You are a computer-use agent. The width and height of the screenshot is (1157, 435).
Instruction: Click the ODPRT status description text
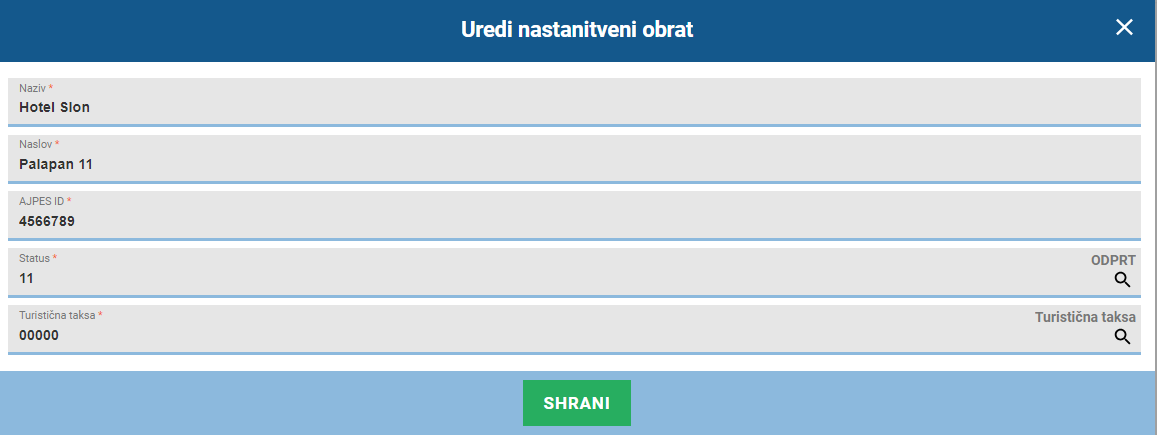[1113, 260]
